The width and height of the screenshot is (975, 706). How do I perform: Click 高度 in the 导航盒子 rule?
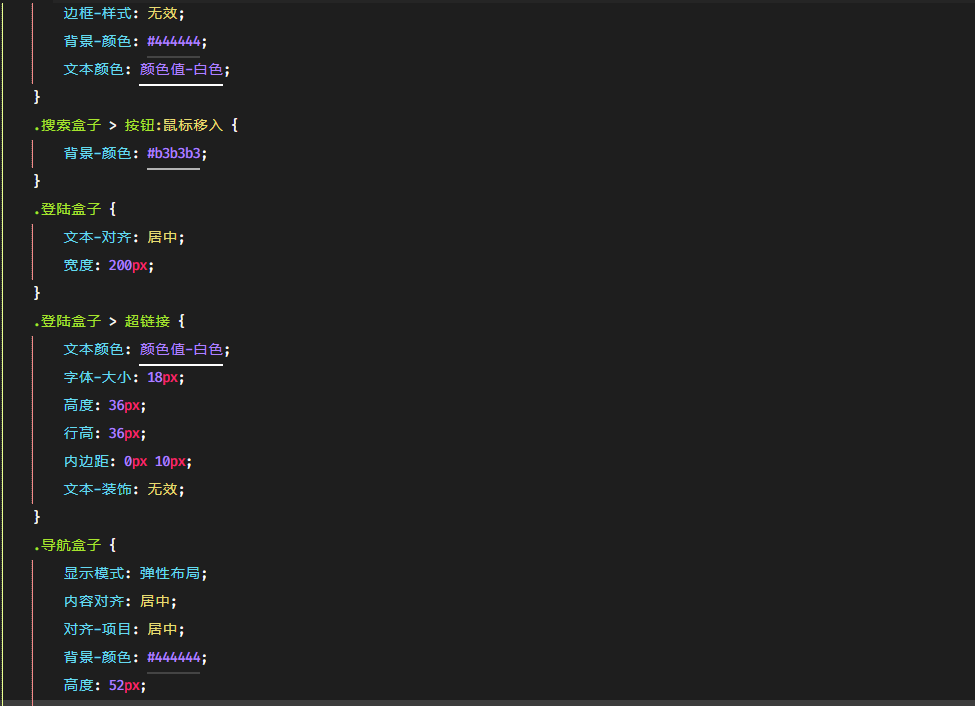pyautogui.click(x=78, y=685)
